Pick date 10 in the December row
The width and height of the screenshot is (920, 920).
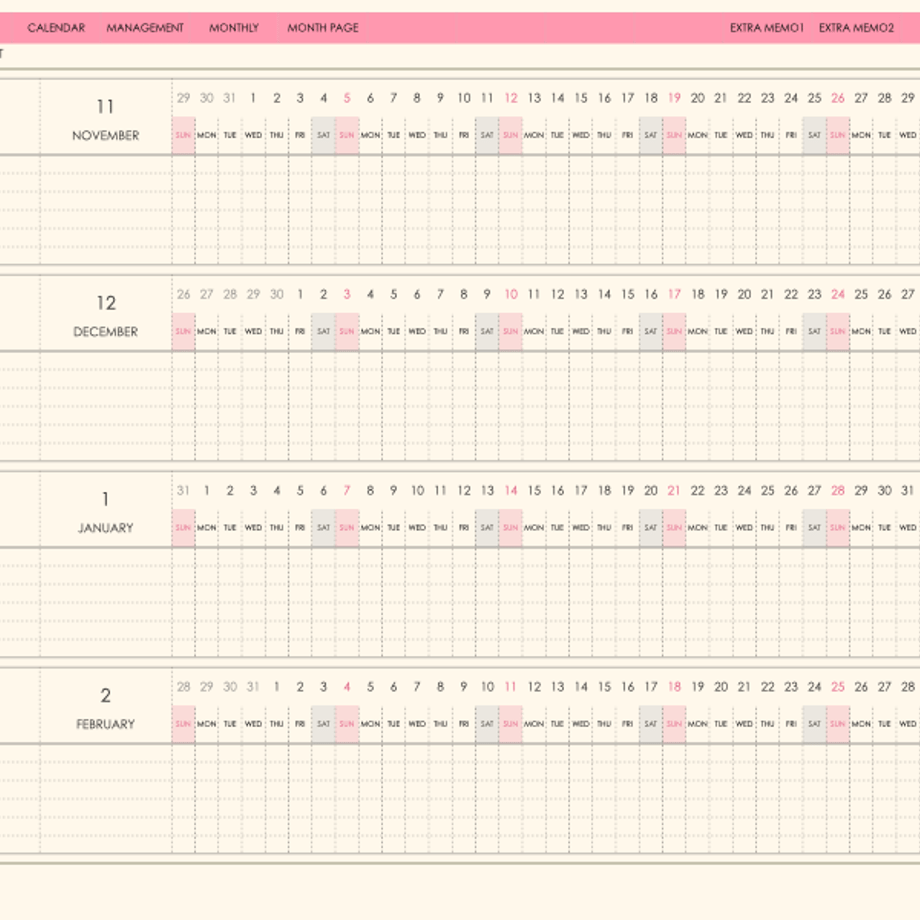(511, 294)
